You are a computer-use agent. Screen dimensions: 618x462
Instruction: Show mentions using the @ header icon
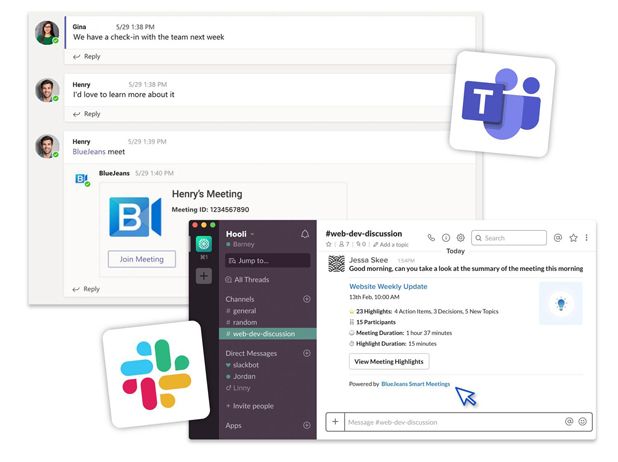coord(558,238)
